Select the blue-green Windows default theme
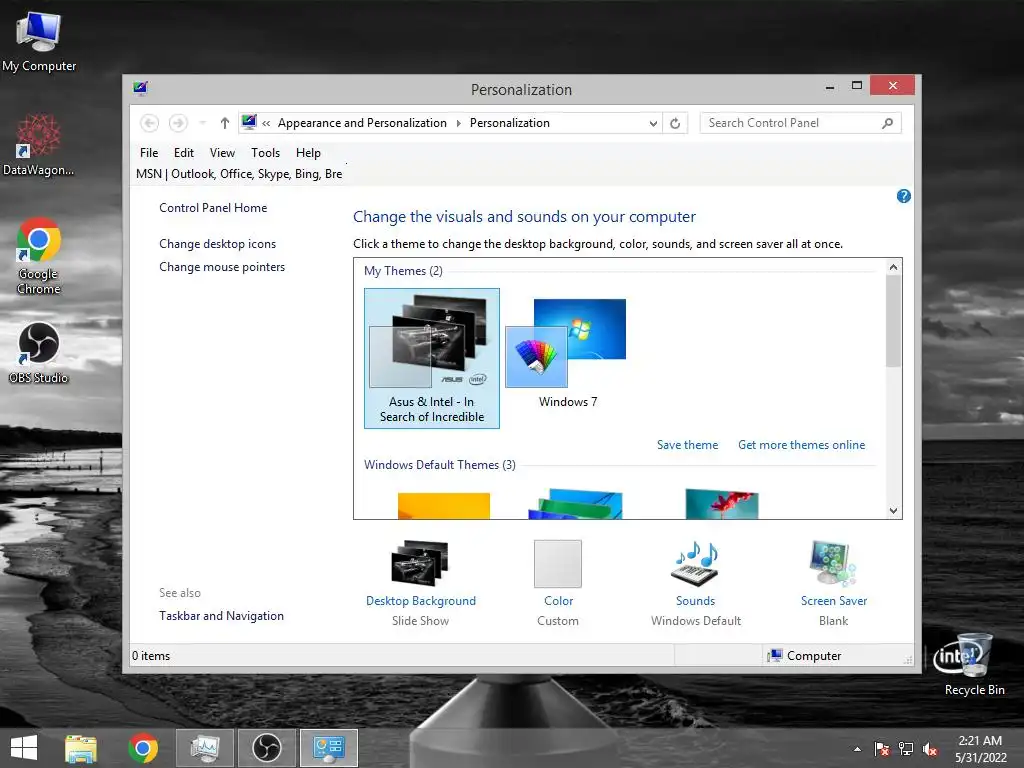 click(x=575, y=504)
